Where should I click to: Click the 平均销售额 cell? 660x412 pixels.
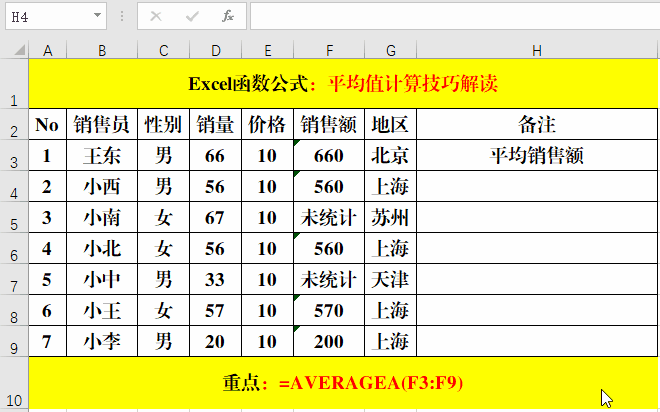[537, 156]
